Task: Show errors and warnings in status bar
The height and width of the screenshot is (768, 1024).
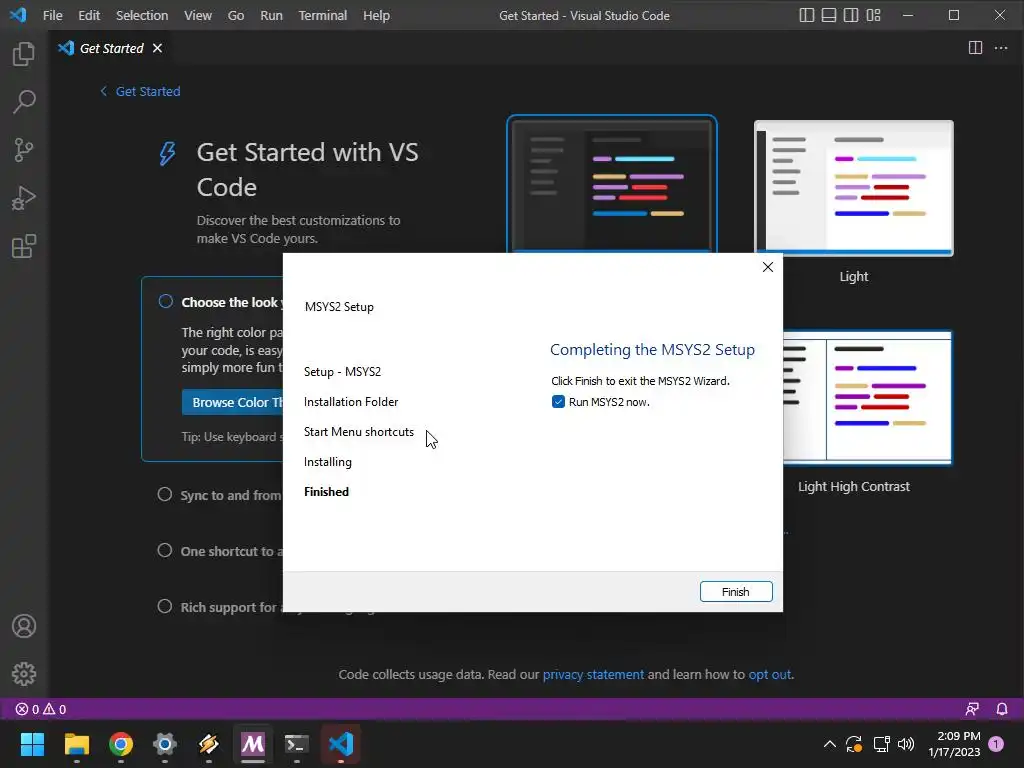Action: click(40, 709)
